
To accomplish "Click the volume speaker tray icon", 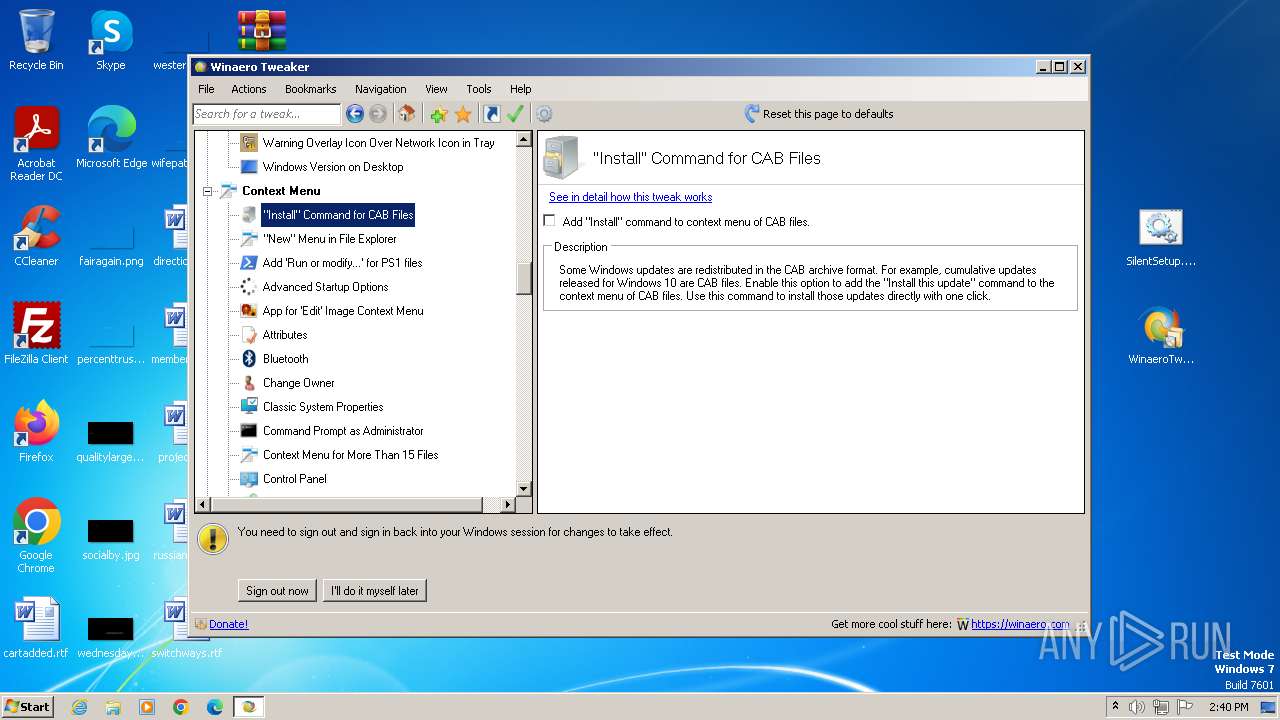I will pyautogui.click(x=1137, y=707).
